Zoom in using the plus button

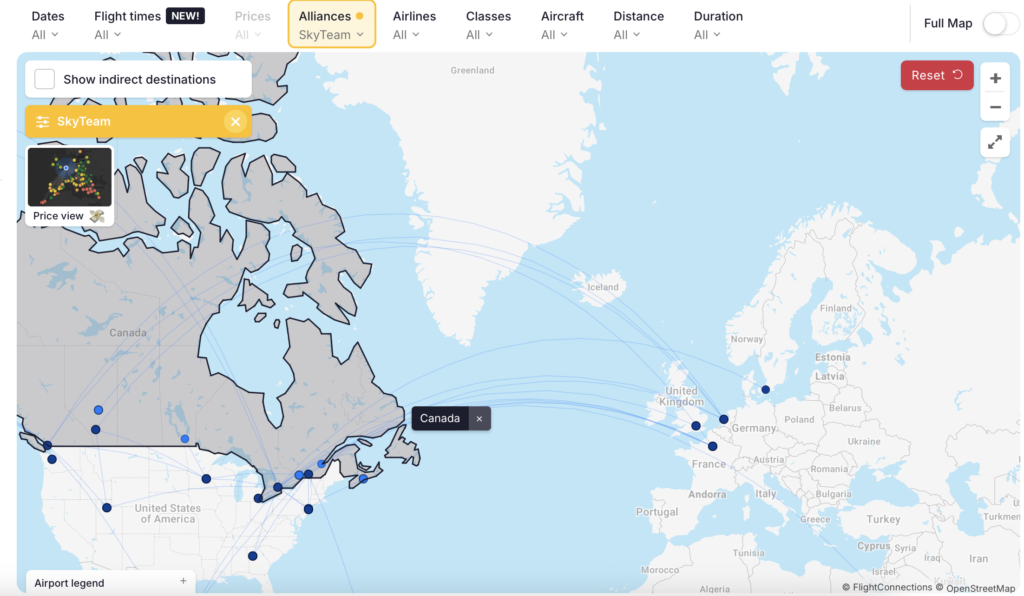tap(995, 78)
